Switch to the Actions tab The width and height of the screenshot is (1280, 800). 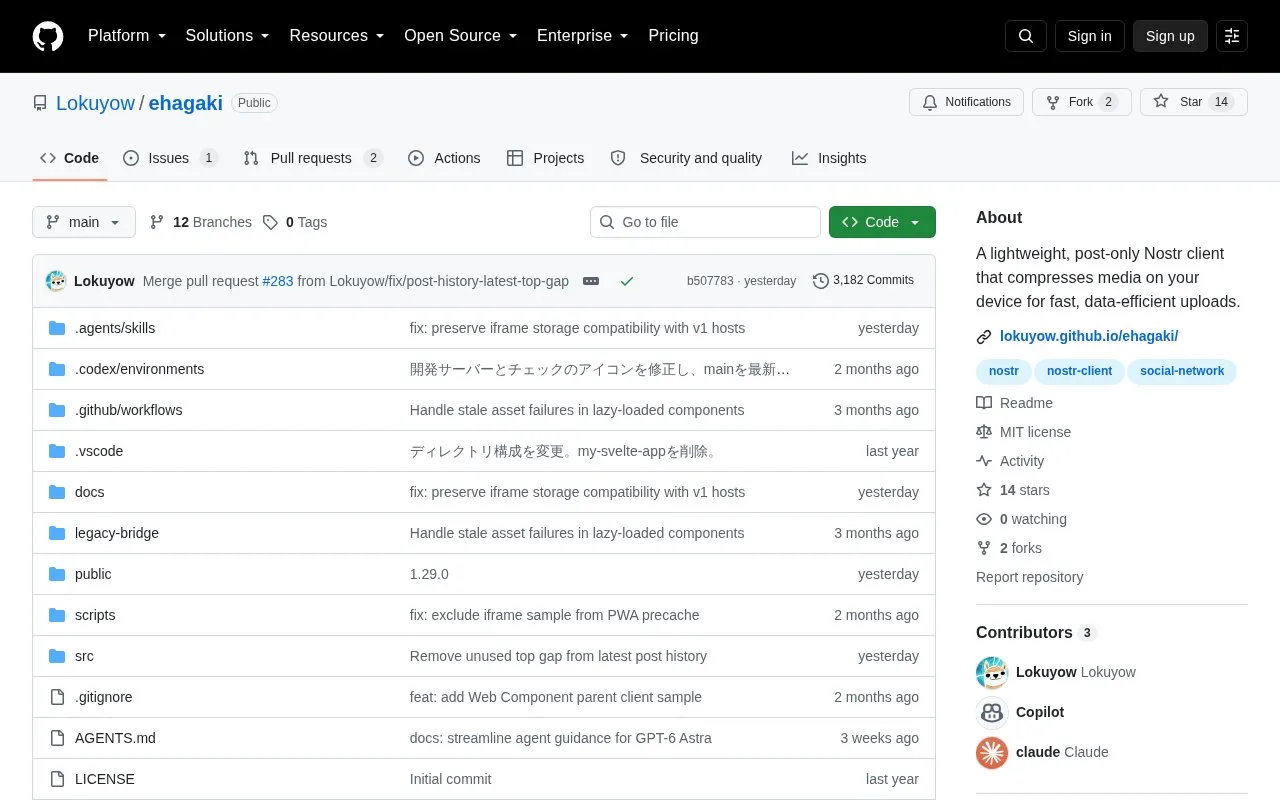pos(444,158)
